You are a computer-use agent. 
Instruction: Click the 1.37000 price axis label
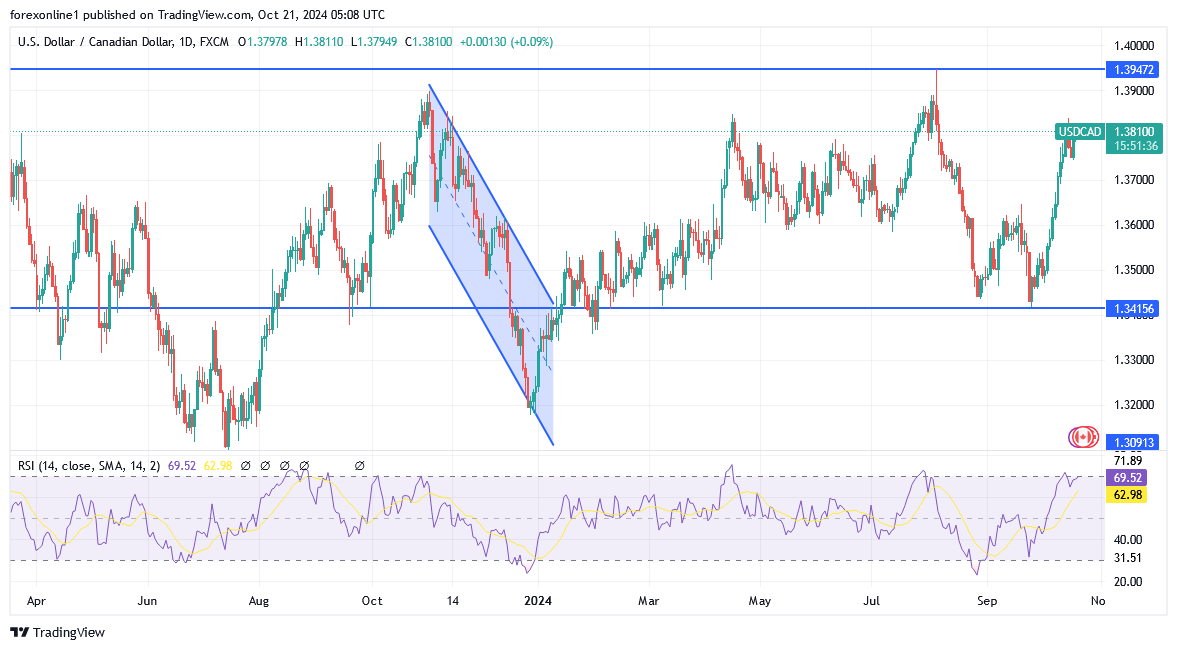[1134, 180]
